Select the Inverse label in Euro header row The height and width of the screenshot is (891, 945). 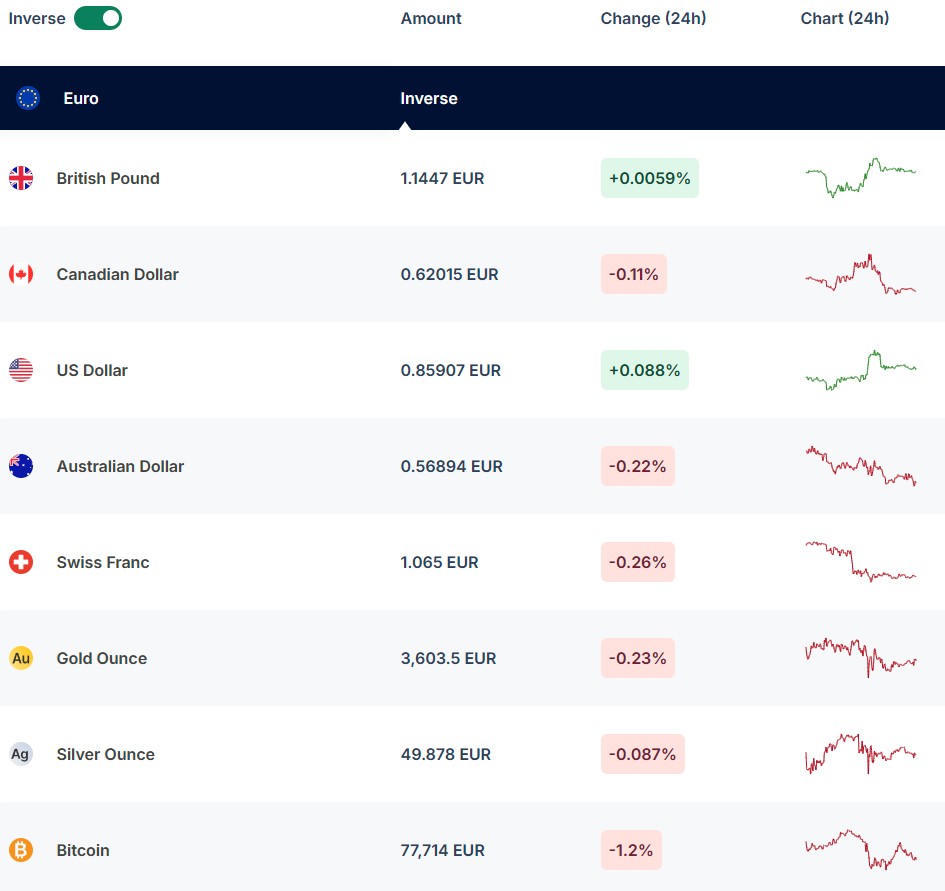click(429, 98)
